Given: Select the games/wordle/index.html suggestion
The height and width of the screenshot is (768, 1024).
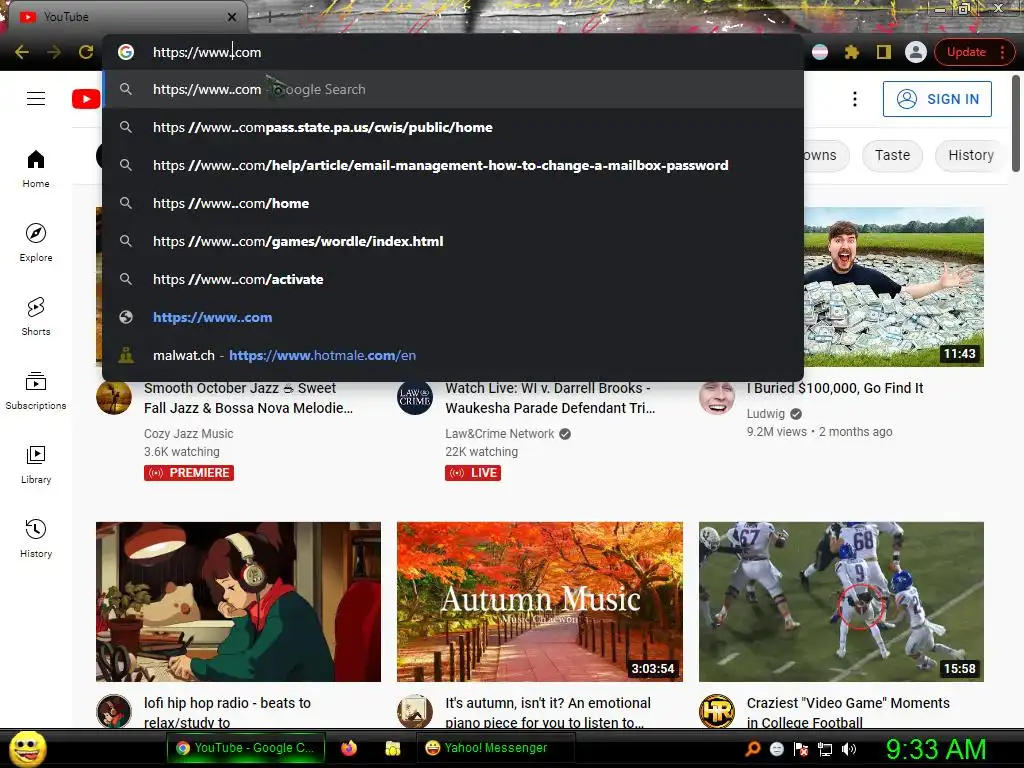Looking at the screenshot, I should [x=453, y=241].
